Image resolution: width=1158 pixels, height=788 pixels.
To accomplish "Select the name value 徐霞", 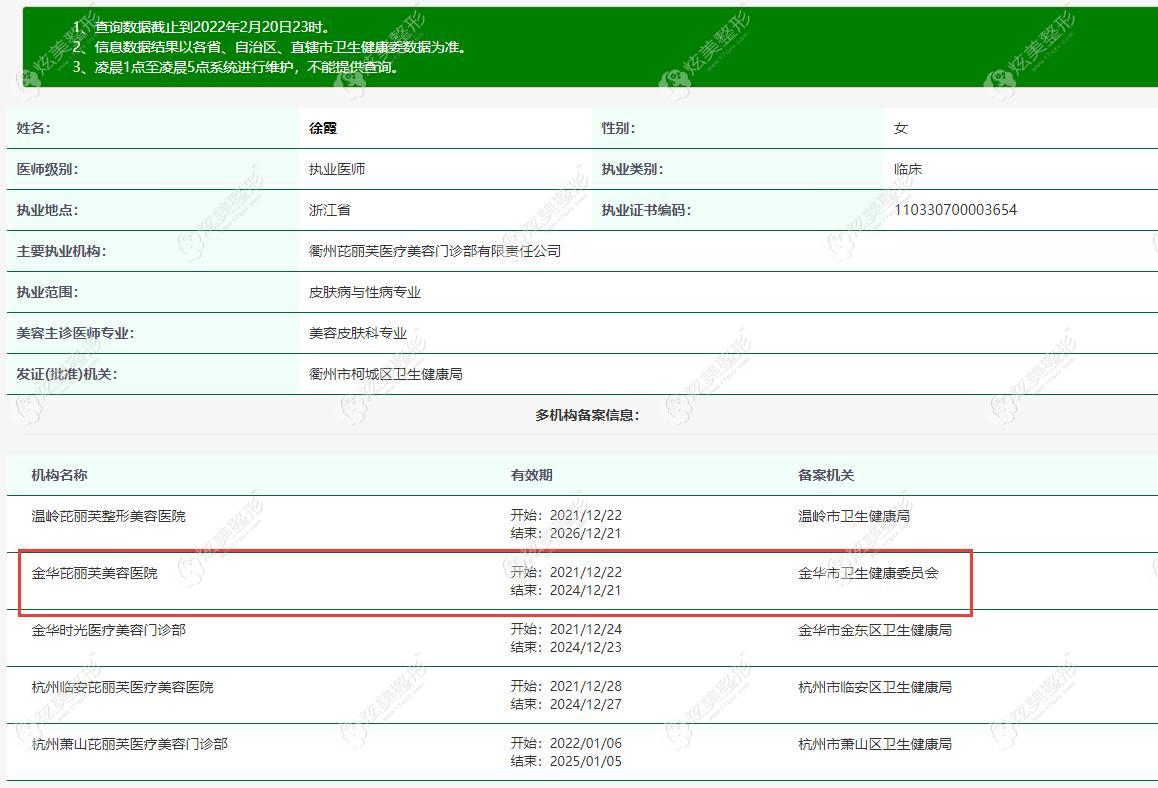I will click(x=323, y=129).
